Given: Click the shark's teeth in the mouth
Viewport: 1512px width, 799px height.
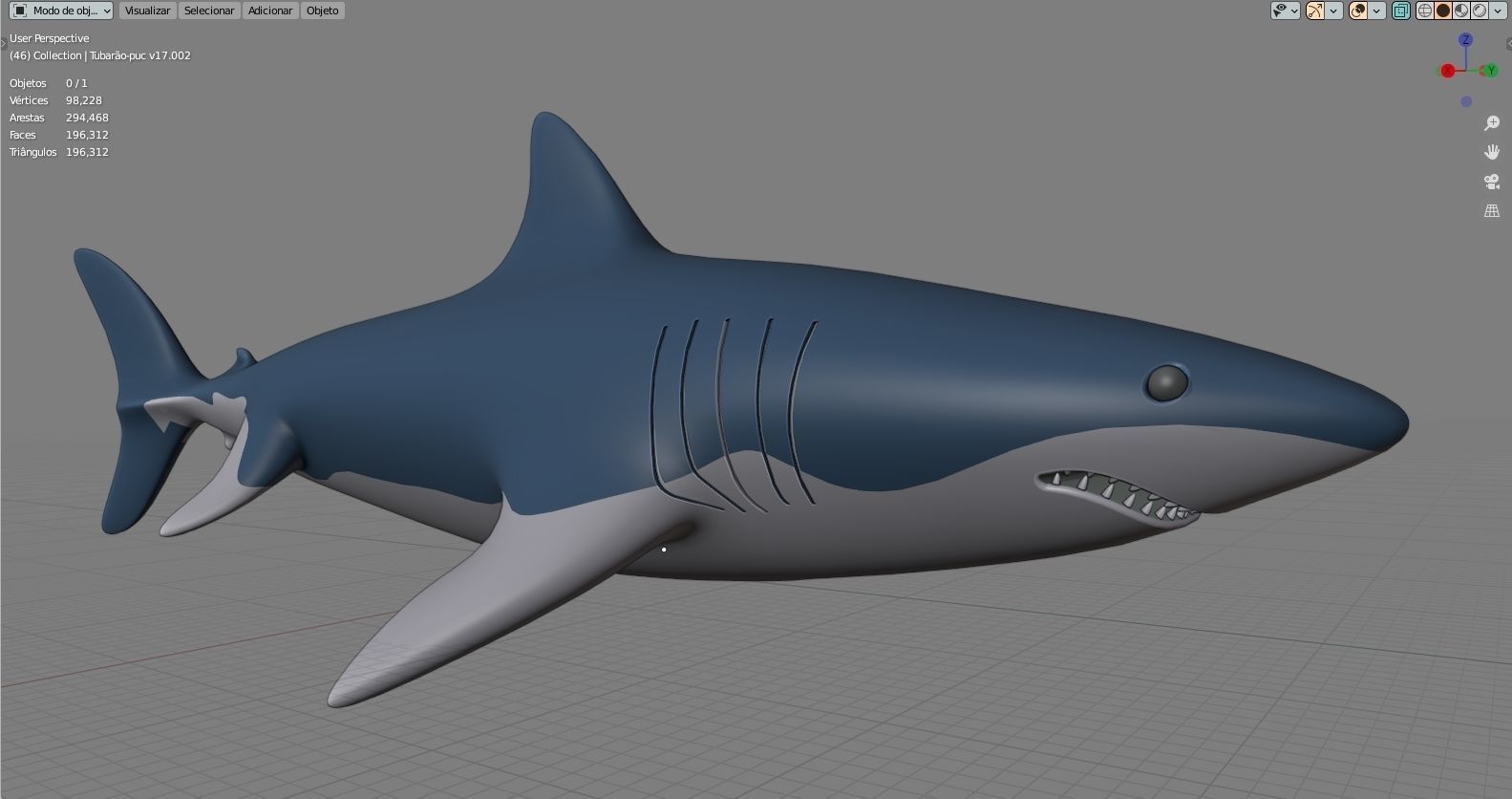Looking at the screenshot, I should 1118,494.
